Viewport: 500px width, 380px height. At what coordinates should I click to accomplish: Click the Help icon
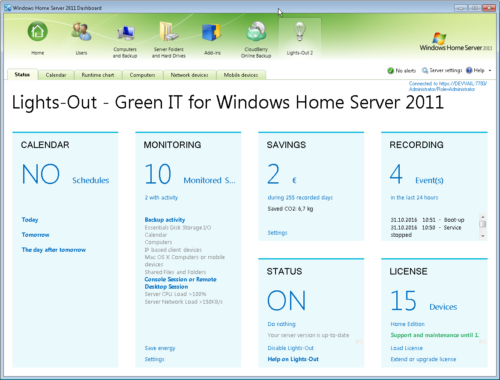click(x=469, y=70)
